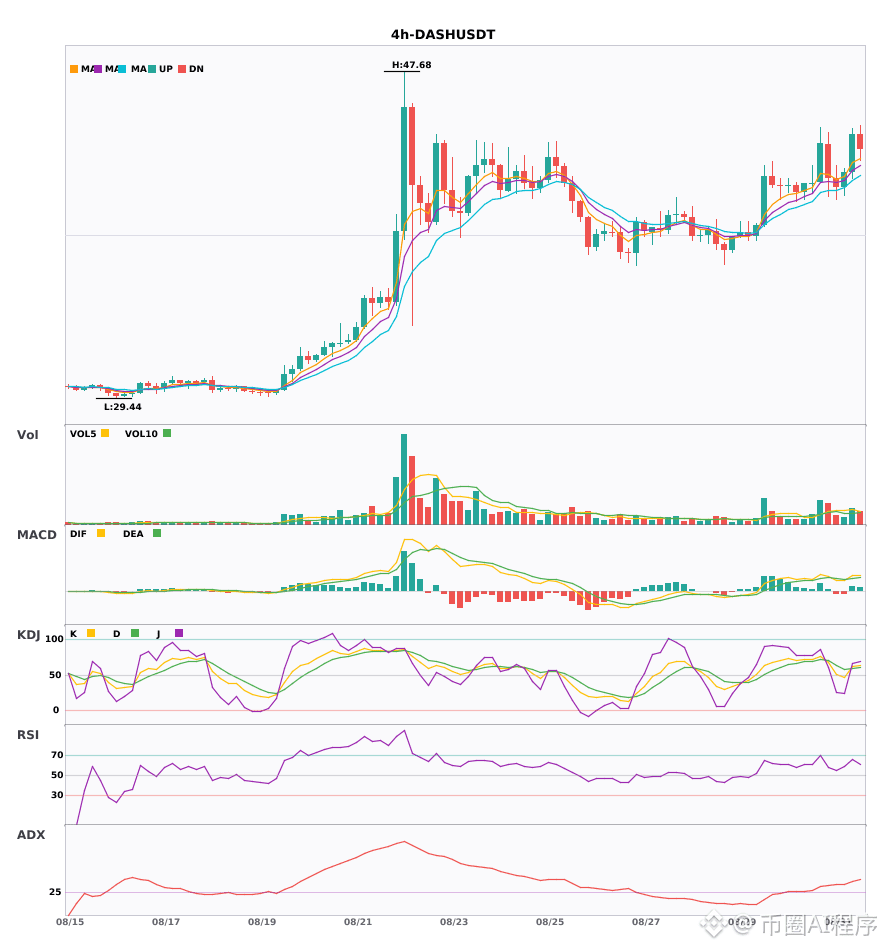Click the H:47.68 high price label

click(x=411, y=65)
